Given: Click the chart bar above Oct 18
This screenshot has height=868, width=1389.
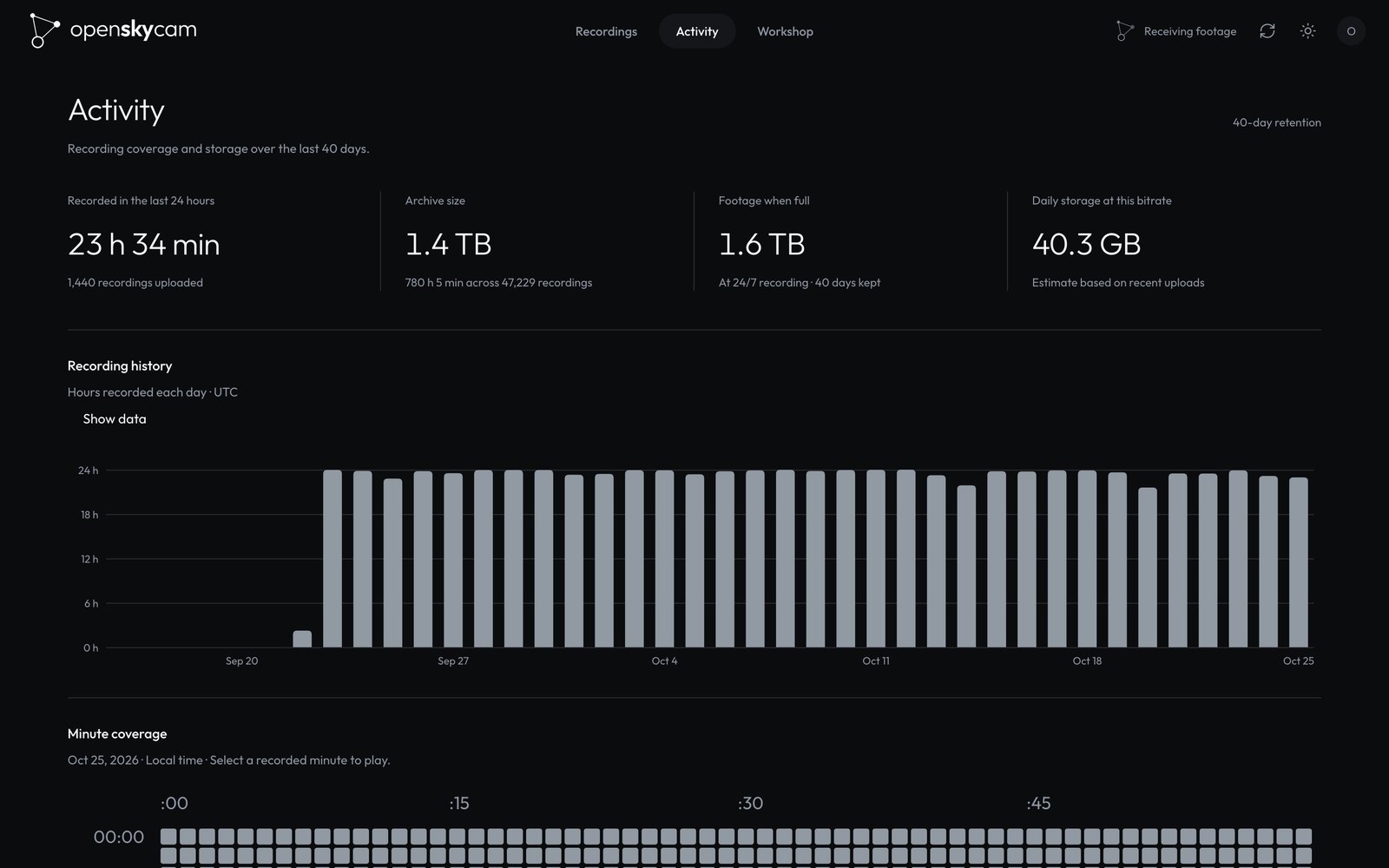Looking at the screenshot, I should click(1087, 559).
